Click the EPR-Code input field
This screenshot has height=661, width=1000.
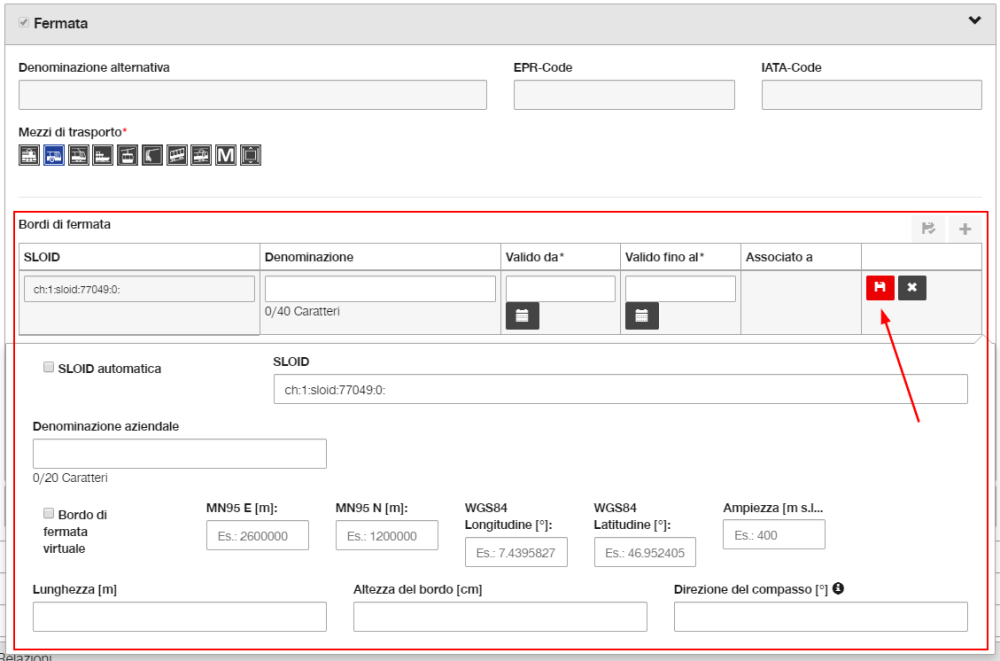(x=624, y=95)
